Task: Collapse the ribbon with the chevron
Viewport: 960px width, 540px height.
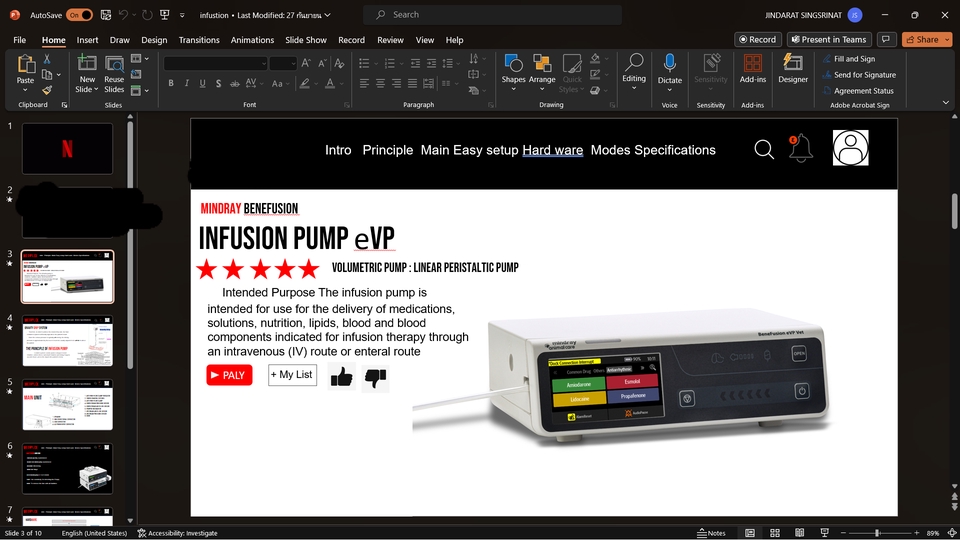Action: 945,103
